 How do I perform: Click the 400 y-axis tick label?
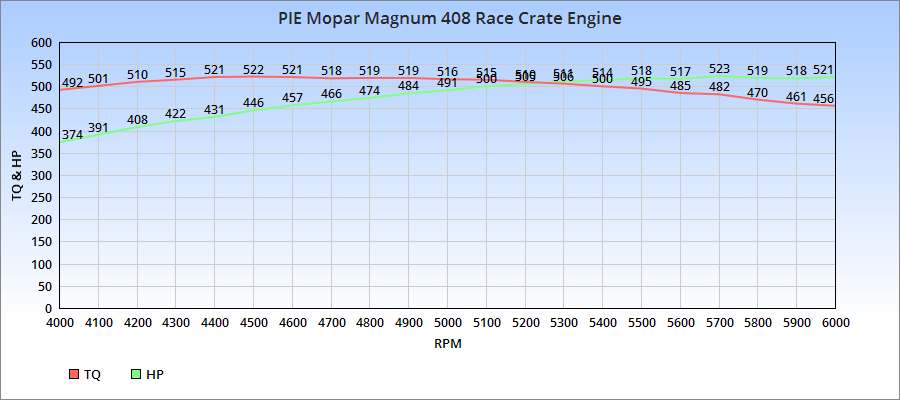coord(43,131)
